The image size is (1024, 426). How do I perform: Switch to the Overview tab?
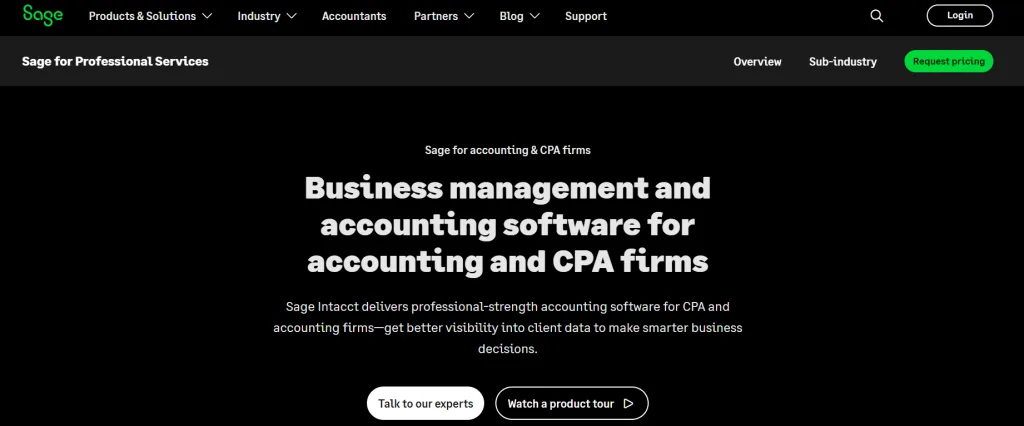click(757, 62)
